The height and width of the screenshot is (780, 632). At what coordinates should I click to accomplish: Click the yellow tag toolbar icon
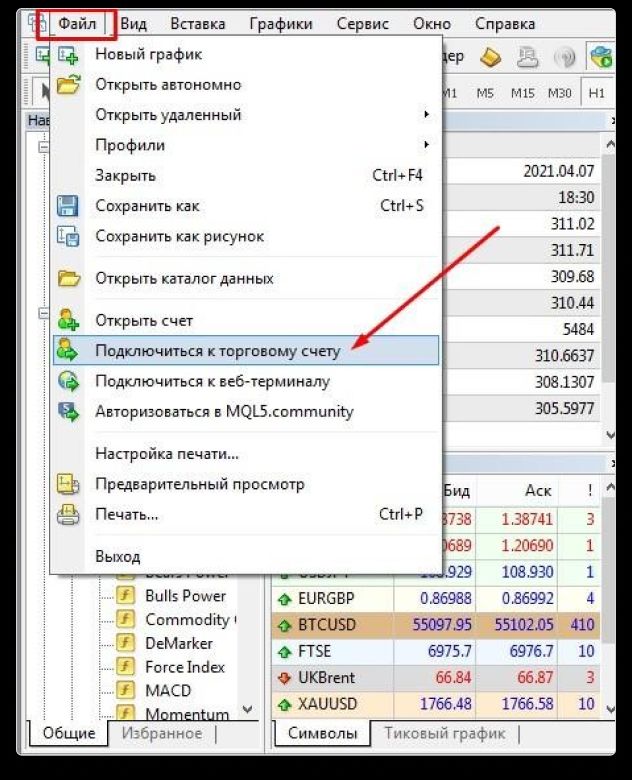[491, 58]
